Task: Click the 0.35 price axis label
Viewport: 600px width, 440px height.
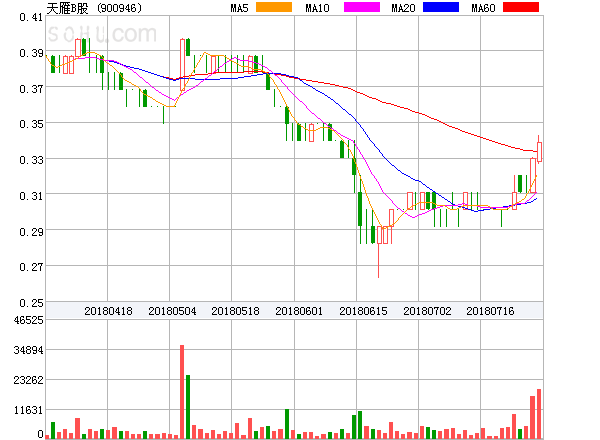Action: point(31,124)
